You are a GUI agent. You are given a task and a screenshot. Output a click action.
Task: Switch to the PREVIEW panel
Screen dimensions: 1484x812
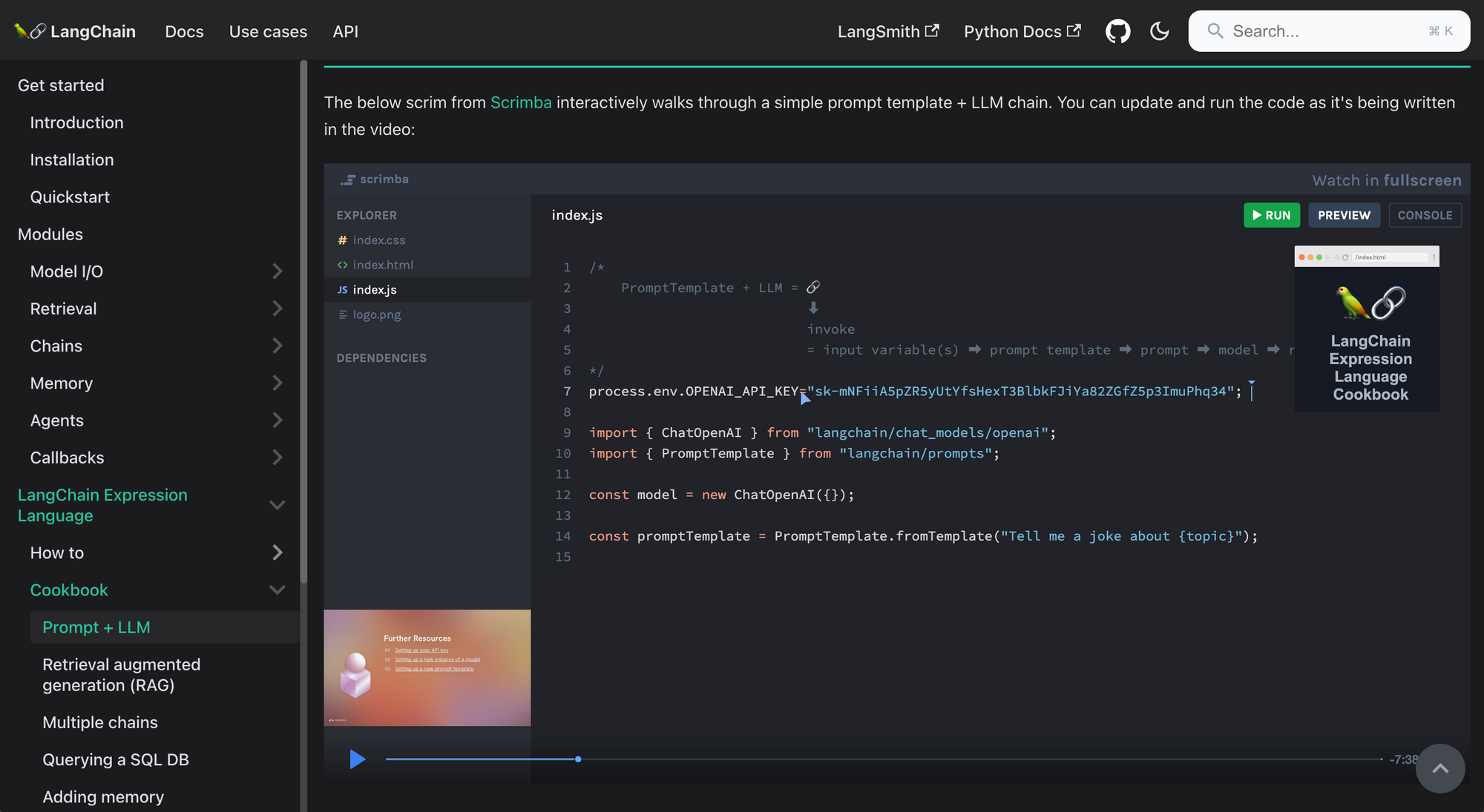coord(1344,215)
